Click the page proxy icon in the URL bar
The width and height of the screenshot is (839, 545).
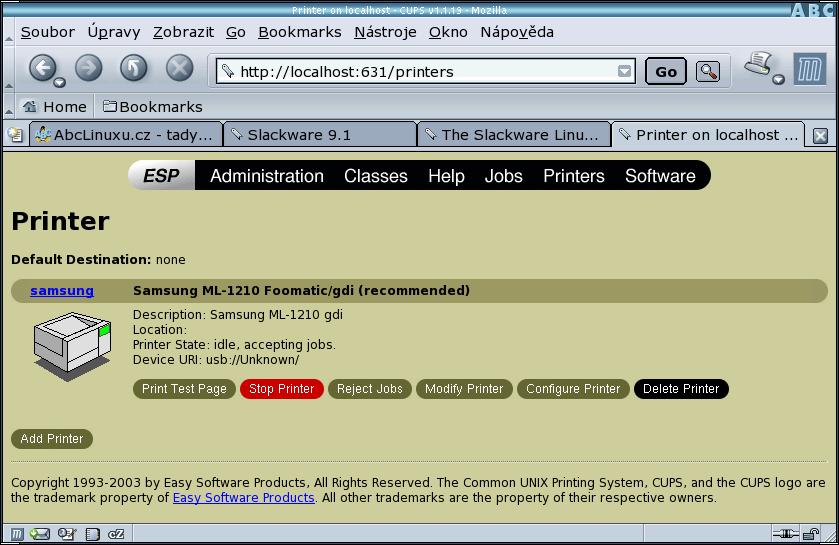(x=228, y=71)
